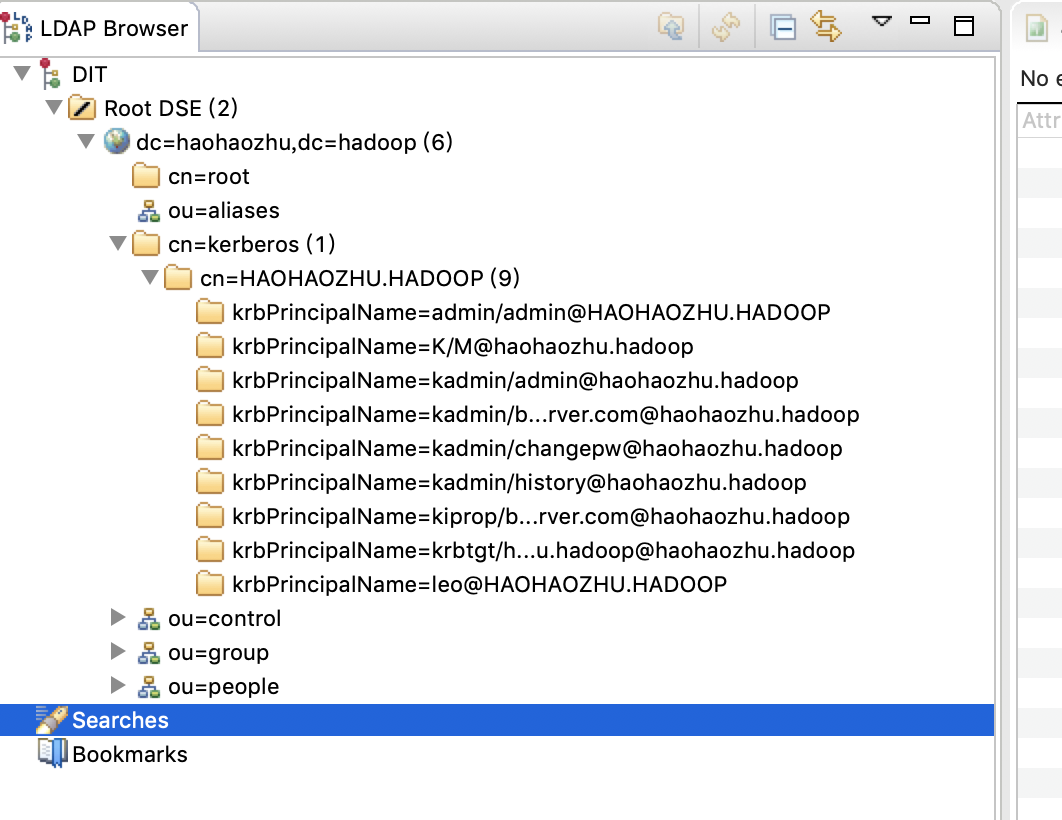Click the DIT root icon
This screenshot has width=1062, height=820.
pyautogui.click(x=48, y=74)
